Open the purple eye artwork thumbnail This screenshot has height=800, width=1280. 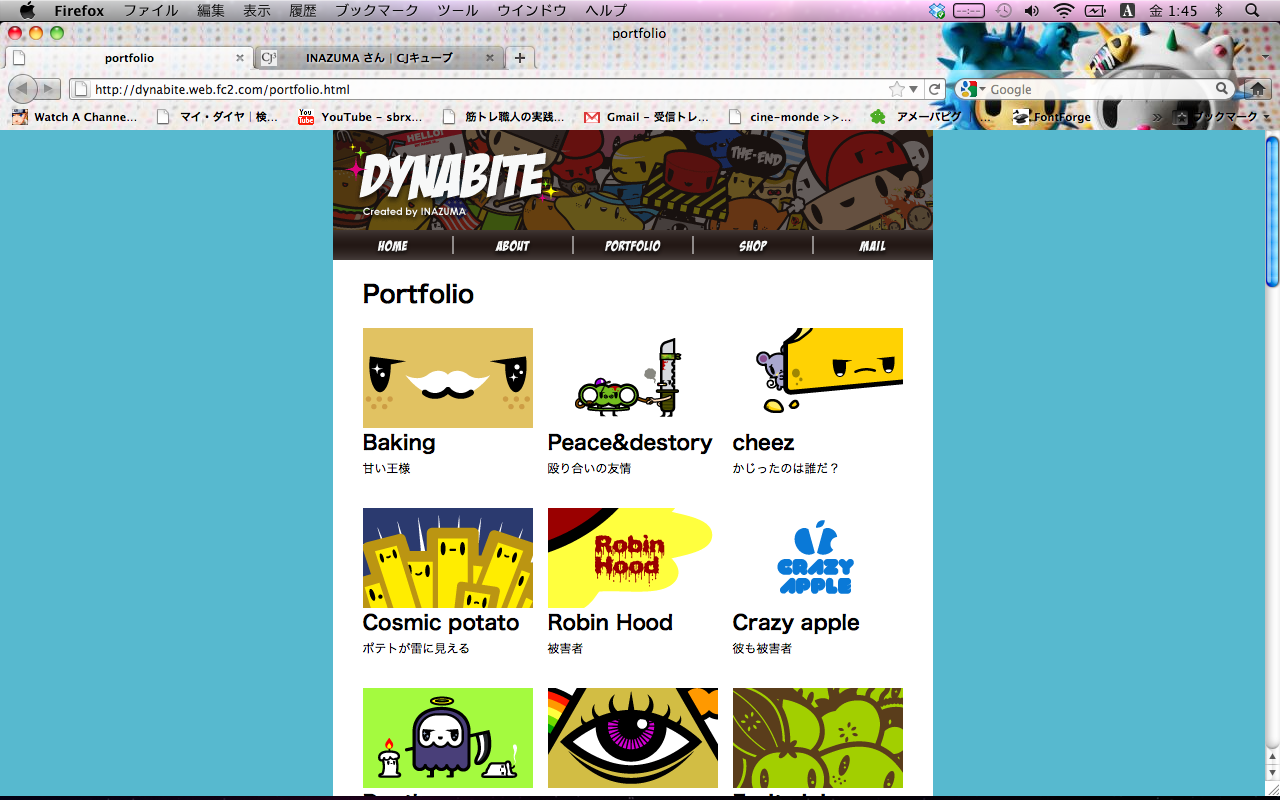(633, 738)
